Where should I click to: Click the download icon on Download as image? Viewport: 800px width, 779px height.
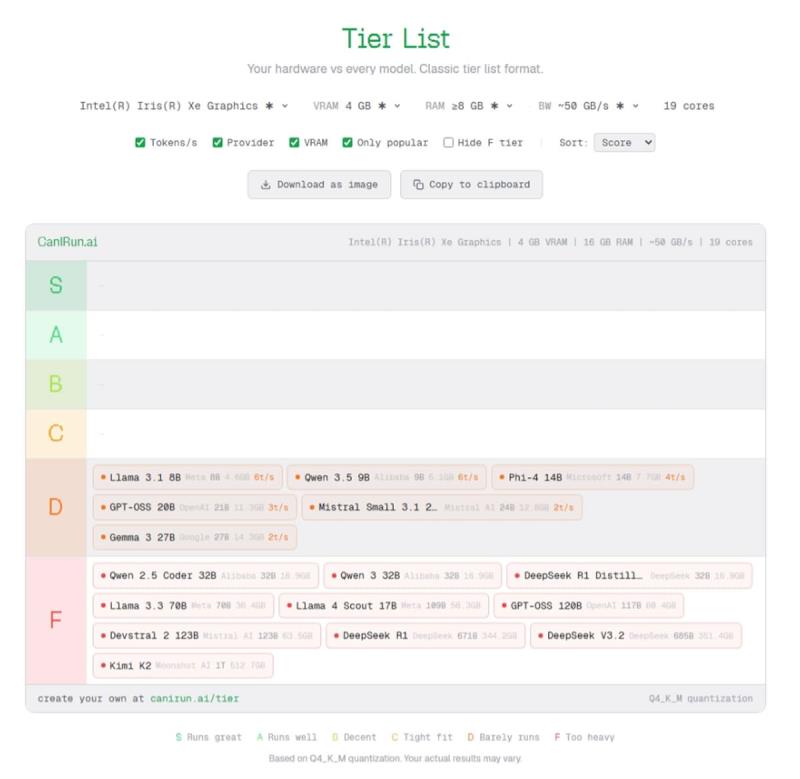click(x=266, y=185)
